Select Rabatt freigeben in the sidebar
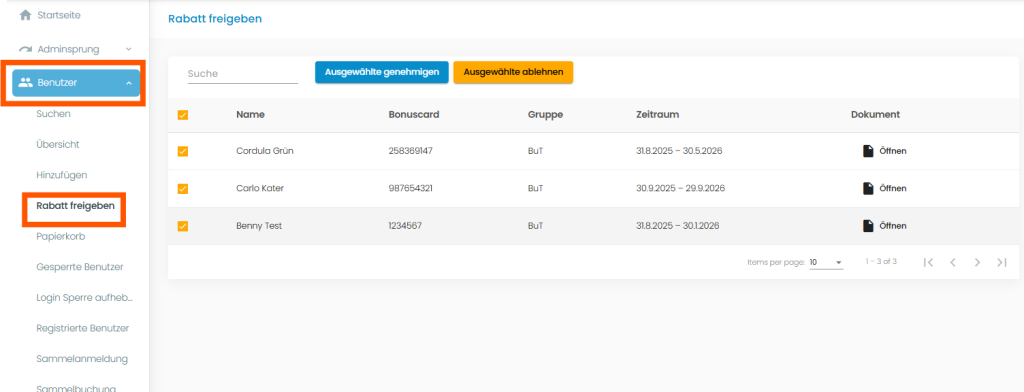 click(76, 206)
